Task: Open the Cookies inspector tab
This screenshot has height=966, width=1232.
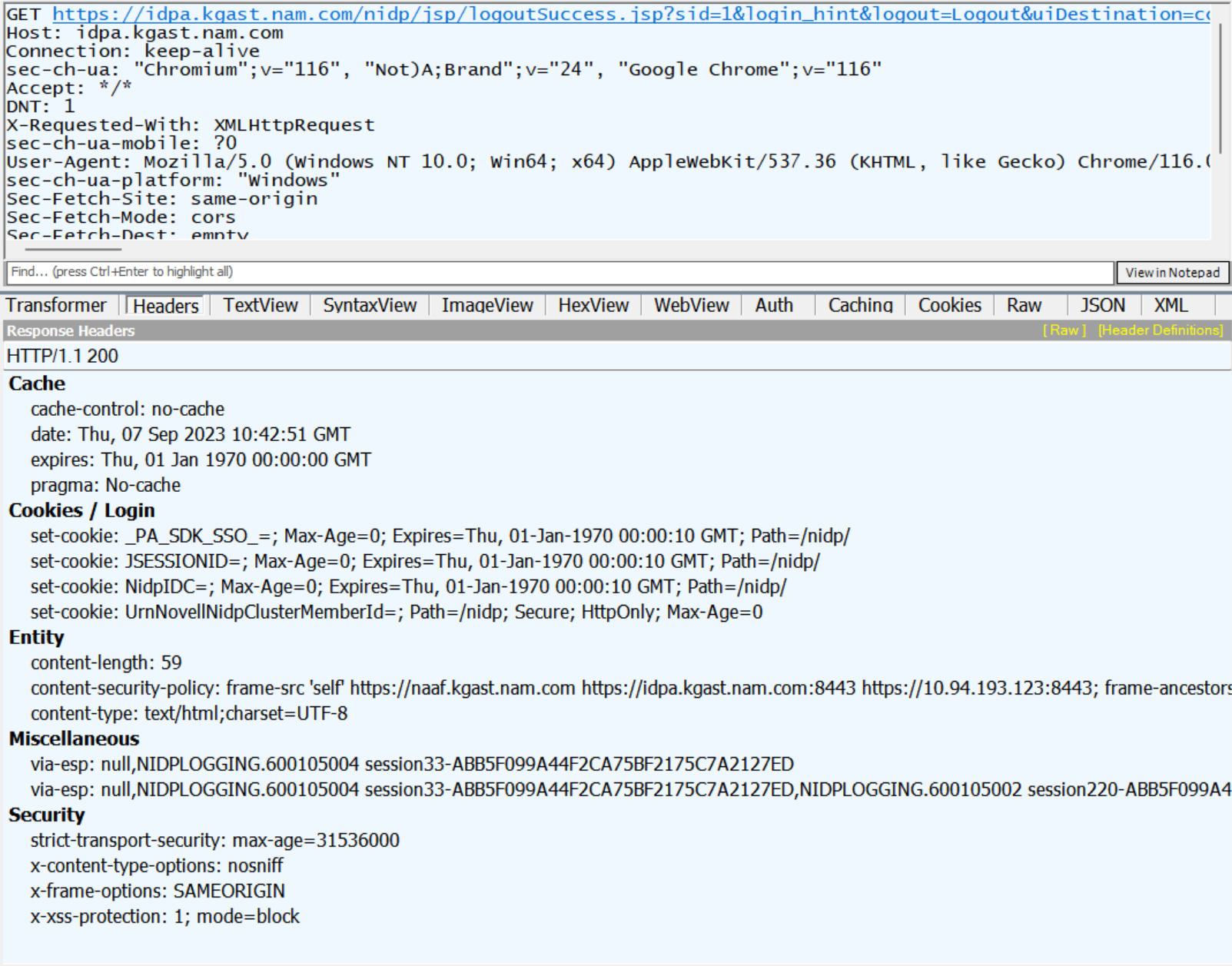Action: (948, 305)
